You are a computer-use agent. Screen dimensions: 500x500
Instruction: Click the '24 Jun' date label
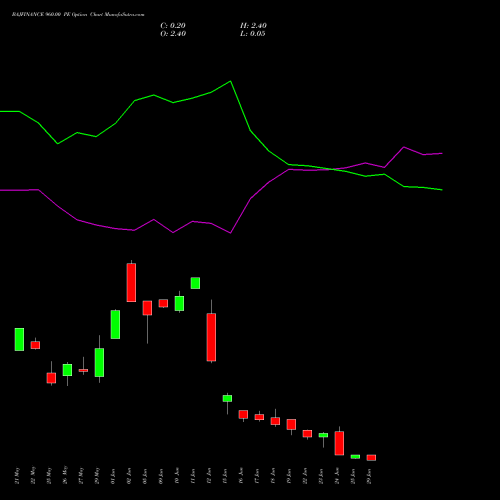(337, 476)
